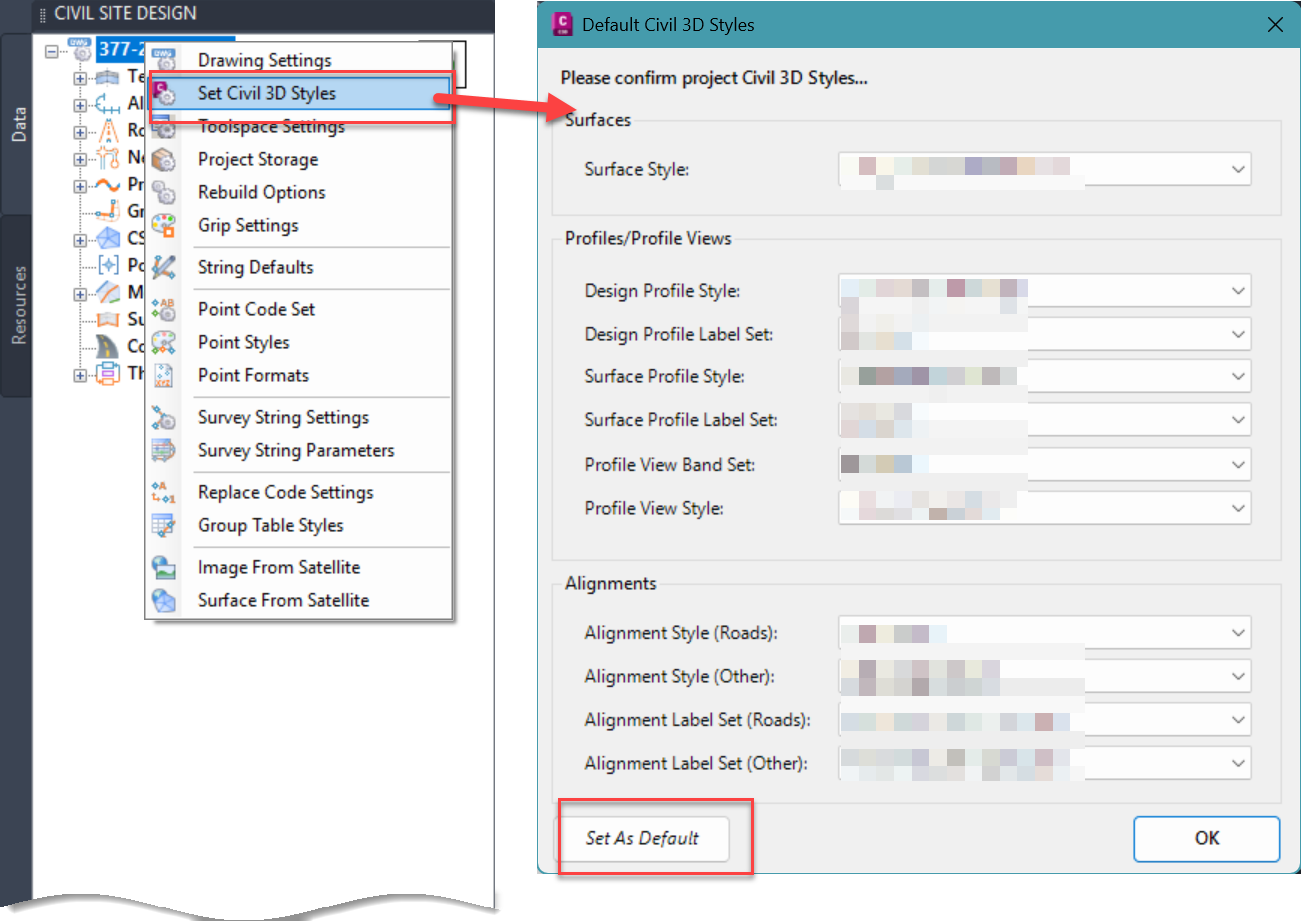Viewport: 1301px width, 921px height.
Task: Collapse the project root tree node
Action: (x=52, y=50)
